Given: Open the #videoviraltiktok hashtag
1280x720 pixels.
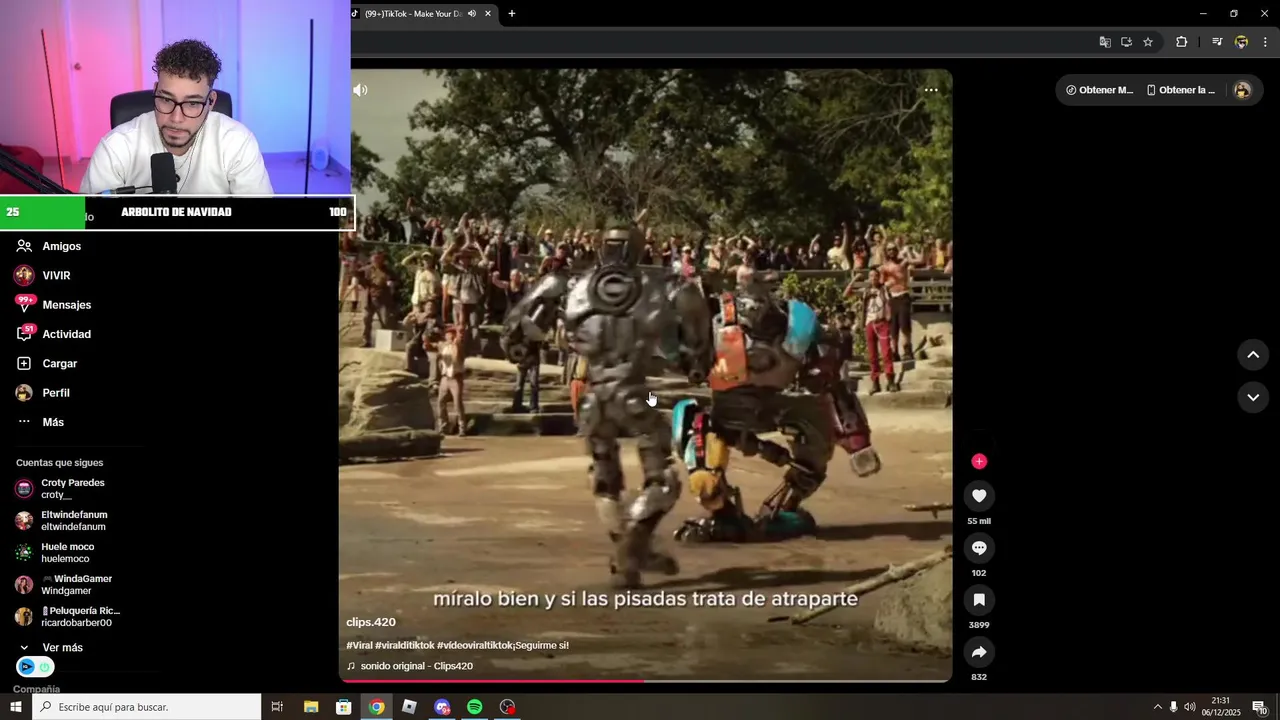Looking at the screenshot, I should [473, 645].
